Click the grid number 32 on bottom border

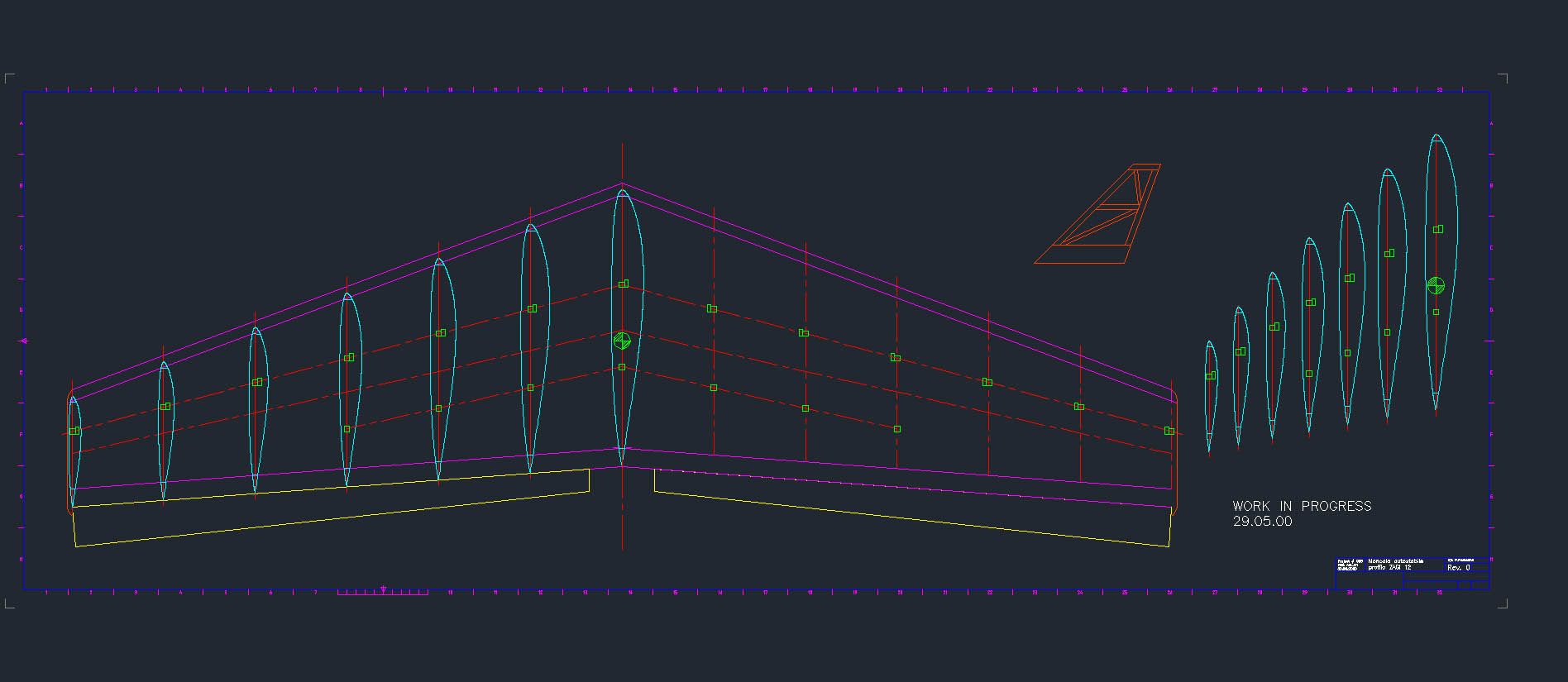(x=1439, y=593)
